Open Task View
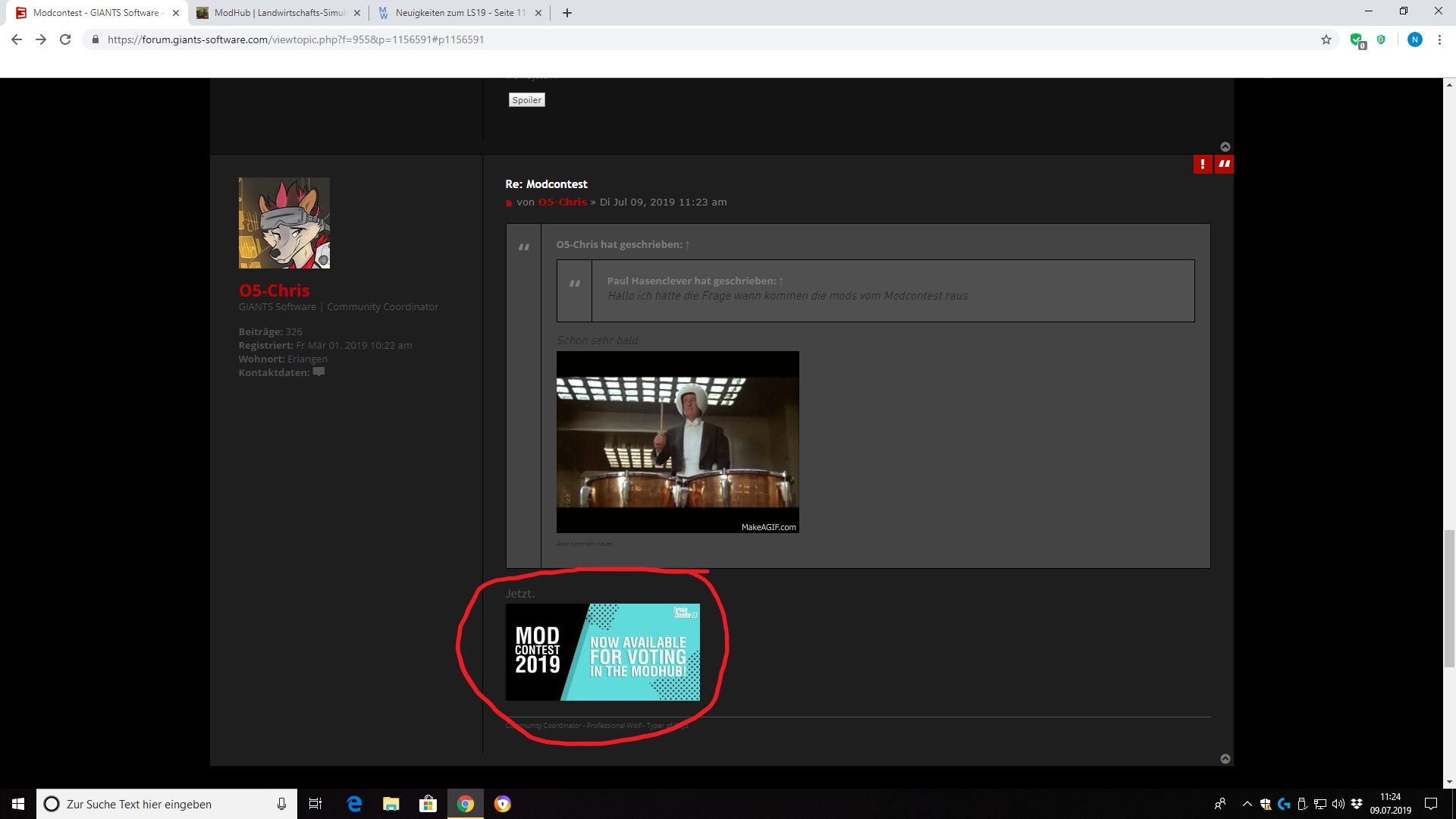This screenshot has width=1456, height=819. tap(315, 804)
